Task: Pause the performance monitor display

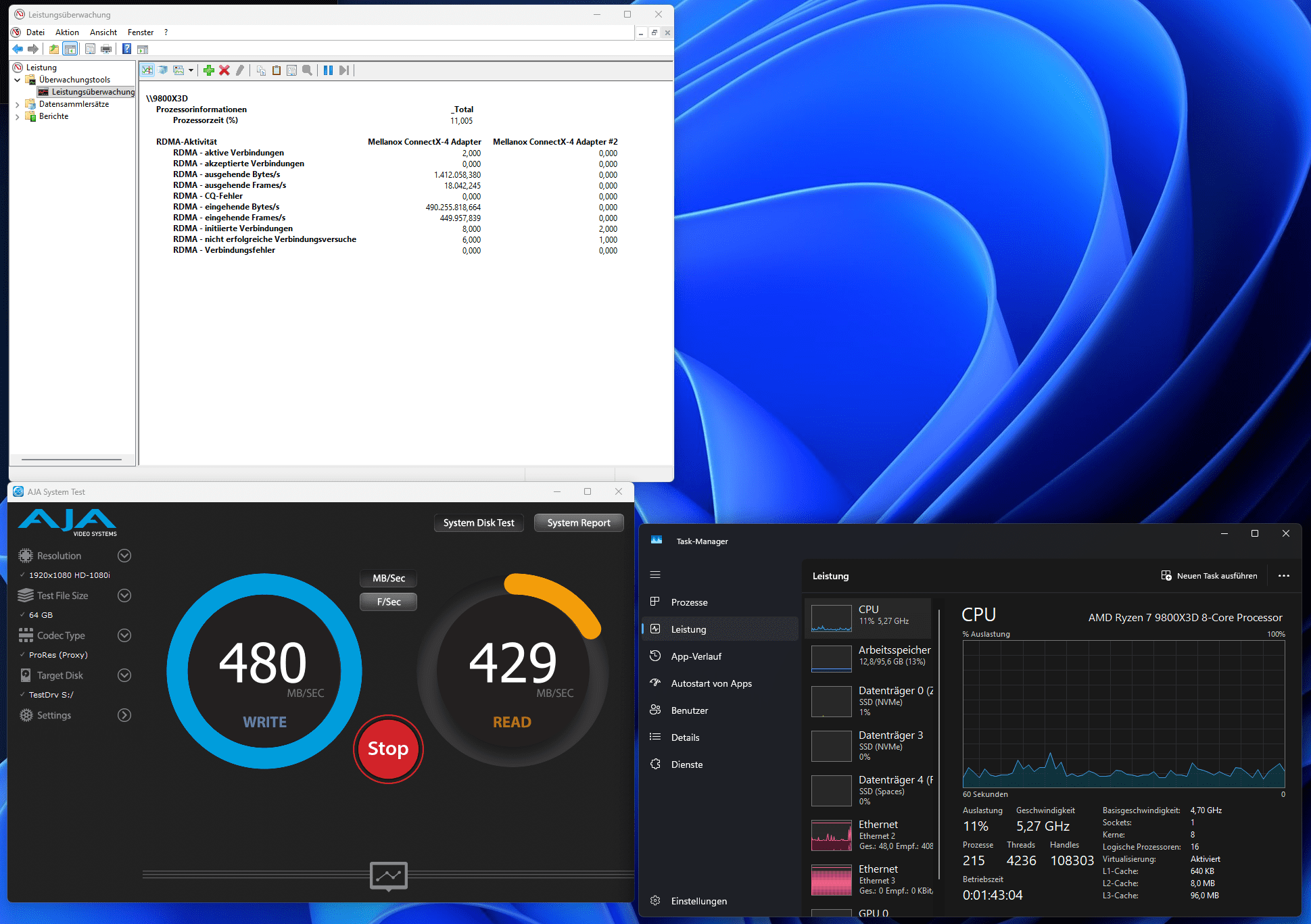Action: [328, 70]
